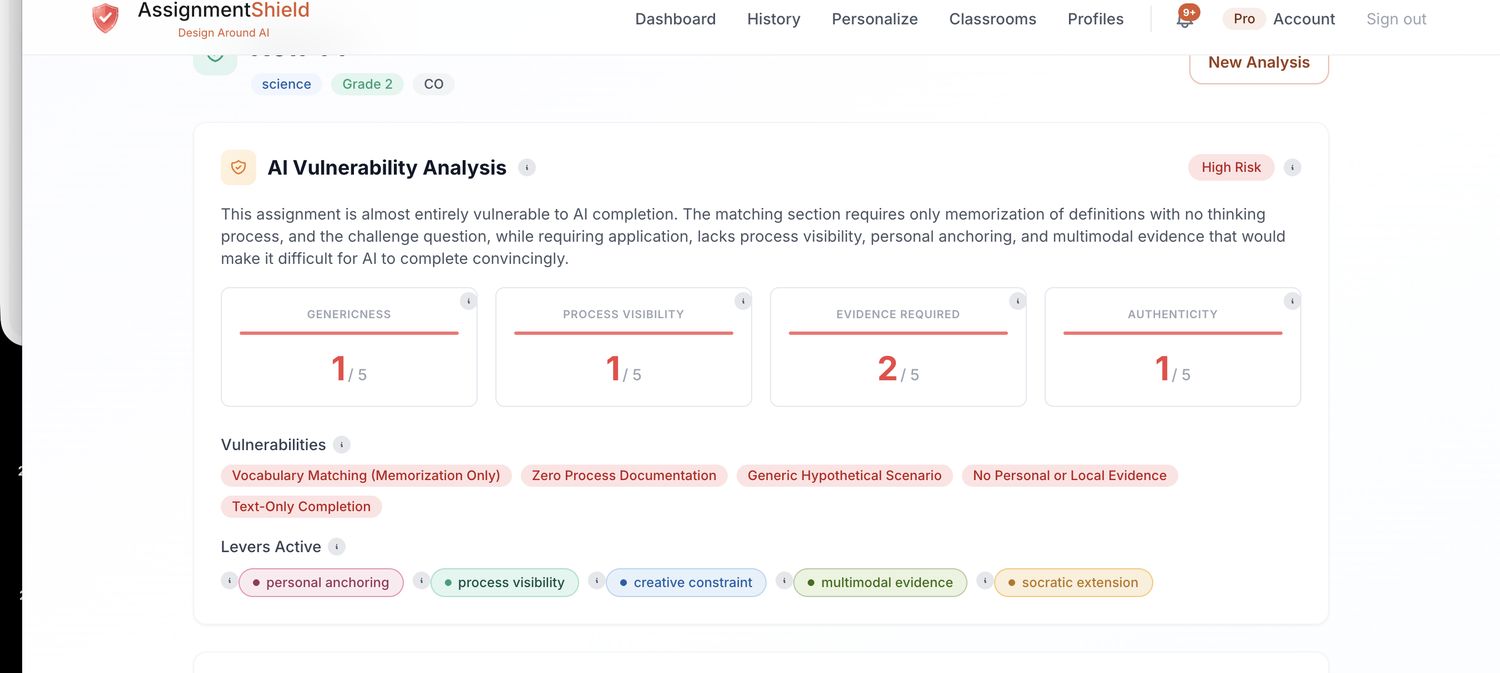The image size is (1500, 673).
Task: Click the Sign out link
Action: [x=1396, y=19]
